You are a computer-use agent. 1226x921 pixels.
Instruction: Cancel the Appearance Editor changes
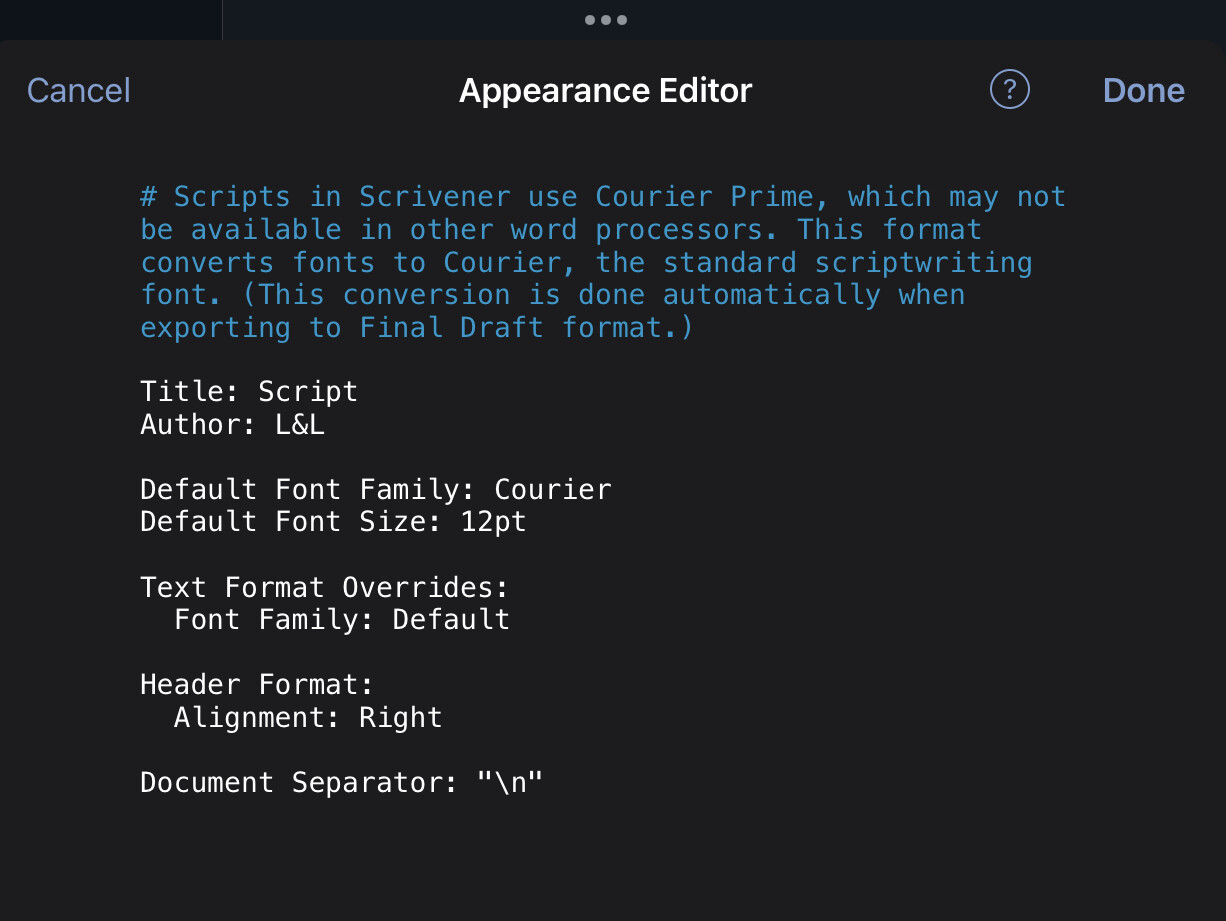(x=79, y=90)
